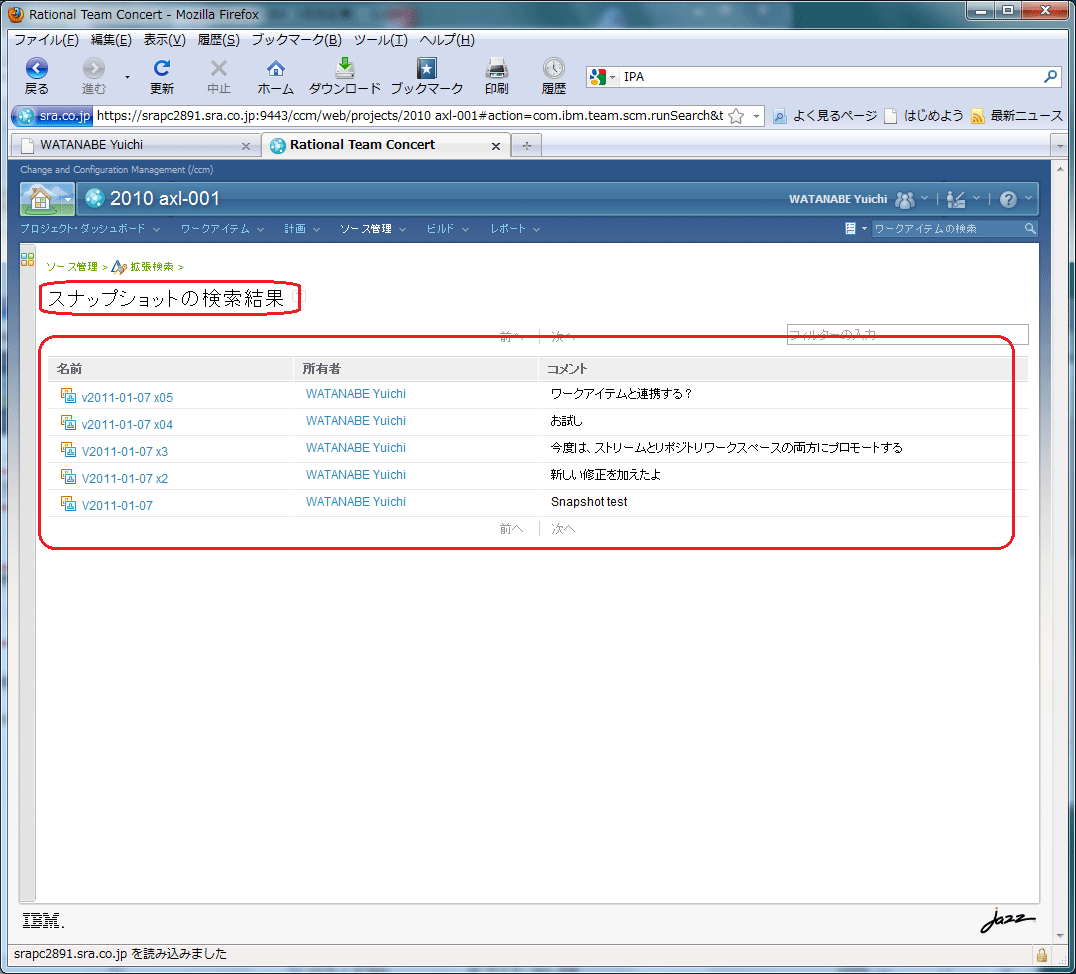Click the work item search magnifier icon
Viewport: 1076px width, 974px height.
pos(1030,229)
